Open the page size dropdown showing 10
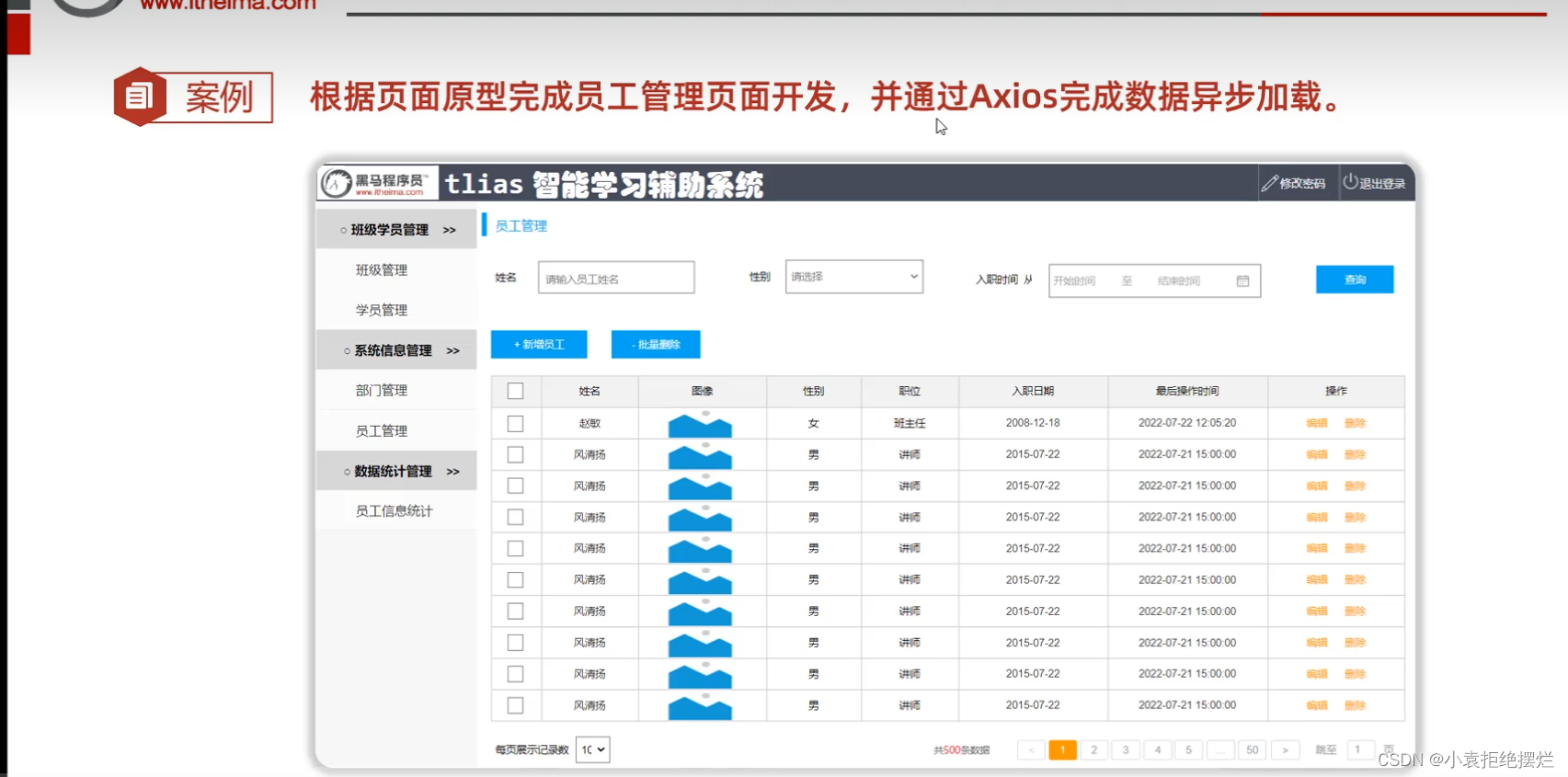1568x777 pixels. pos(592,749)
